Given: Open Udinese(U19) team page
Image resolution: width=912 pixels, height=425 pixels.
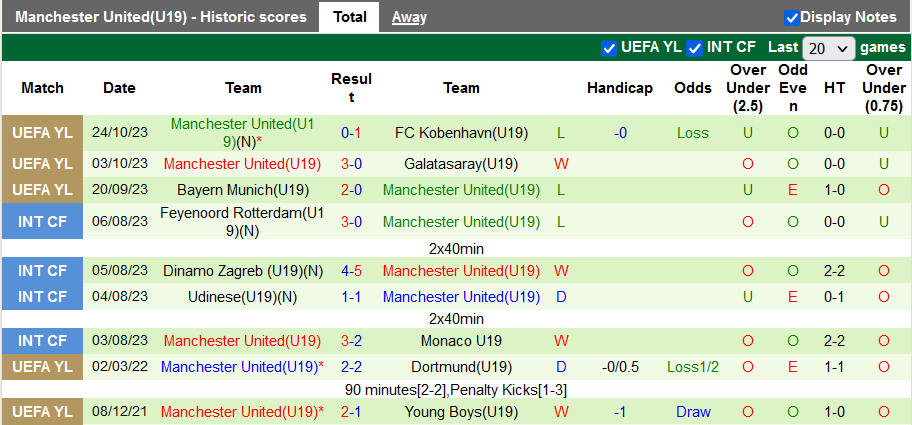Looking at the screenshot, I should [243, 297].
